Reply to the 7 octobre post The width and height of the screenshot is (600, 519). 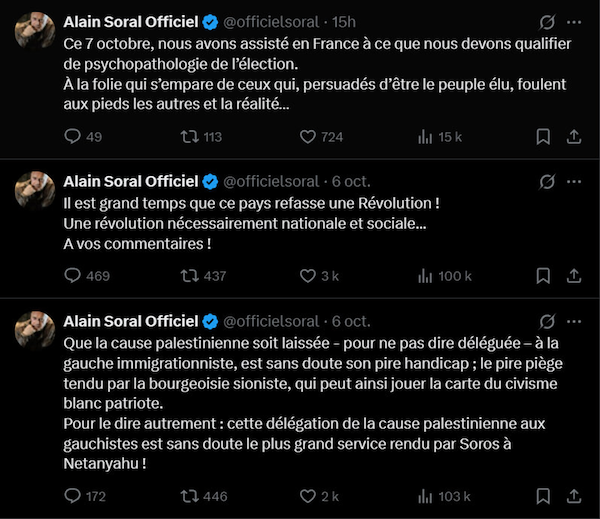(72, 137)
